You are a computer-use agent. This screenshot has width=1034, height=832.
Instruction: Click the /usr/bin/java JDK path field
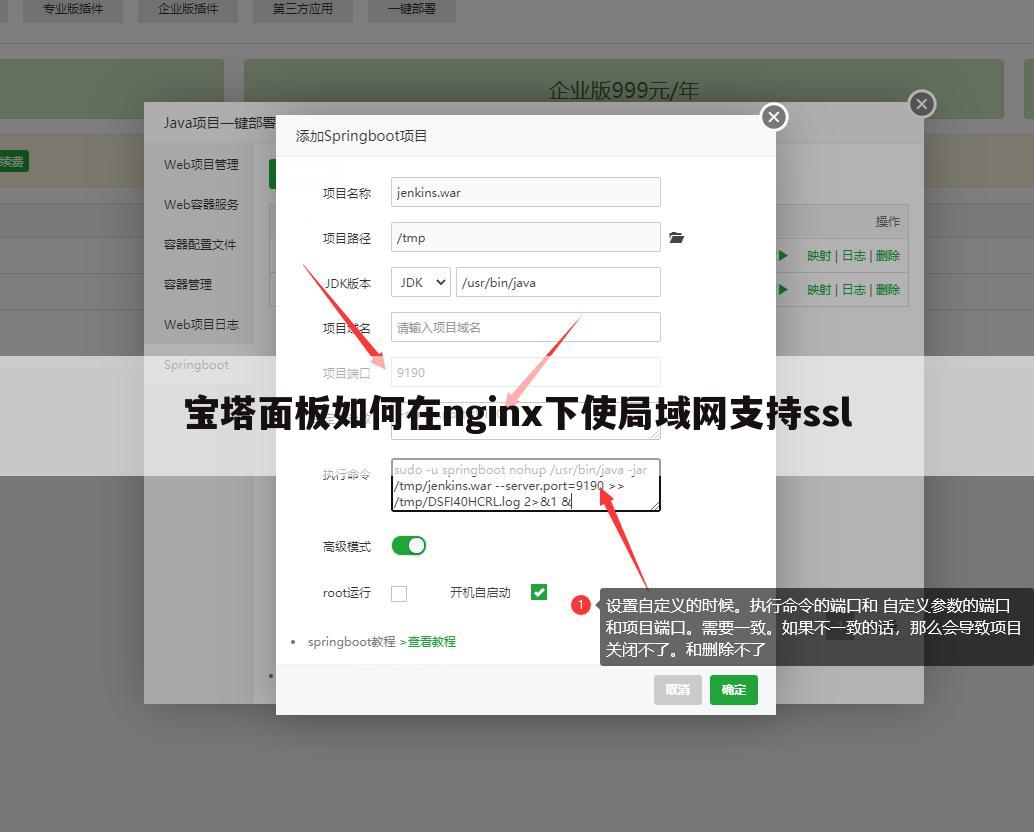(558, 282)
